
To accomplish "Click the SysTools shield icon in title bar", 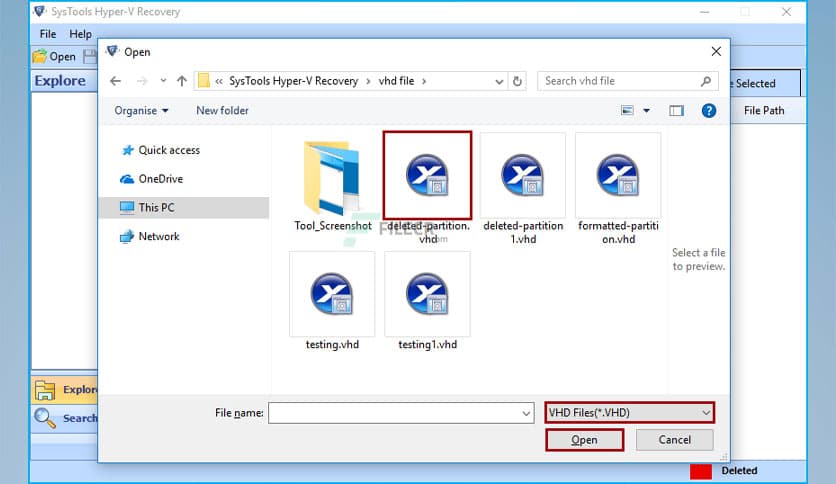I will 39,11.
